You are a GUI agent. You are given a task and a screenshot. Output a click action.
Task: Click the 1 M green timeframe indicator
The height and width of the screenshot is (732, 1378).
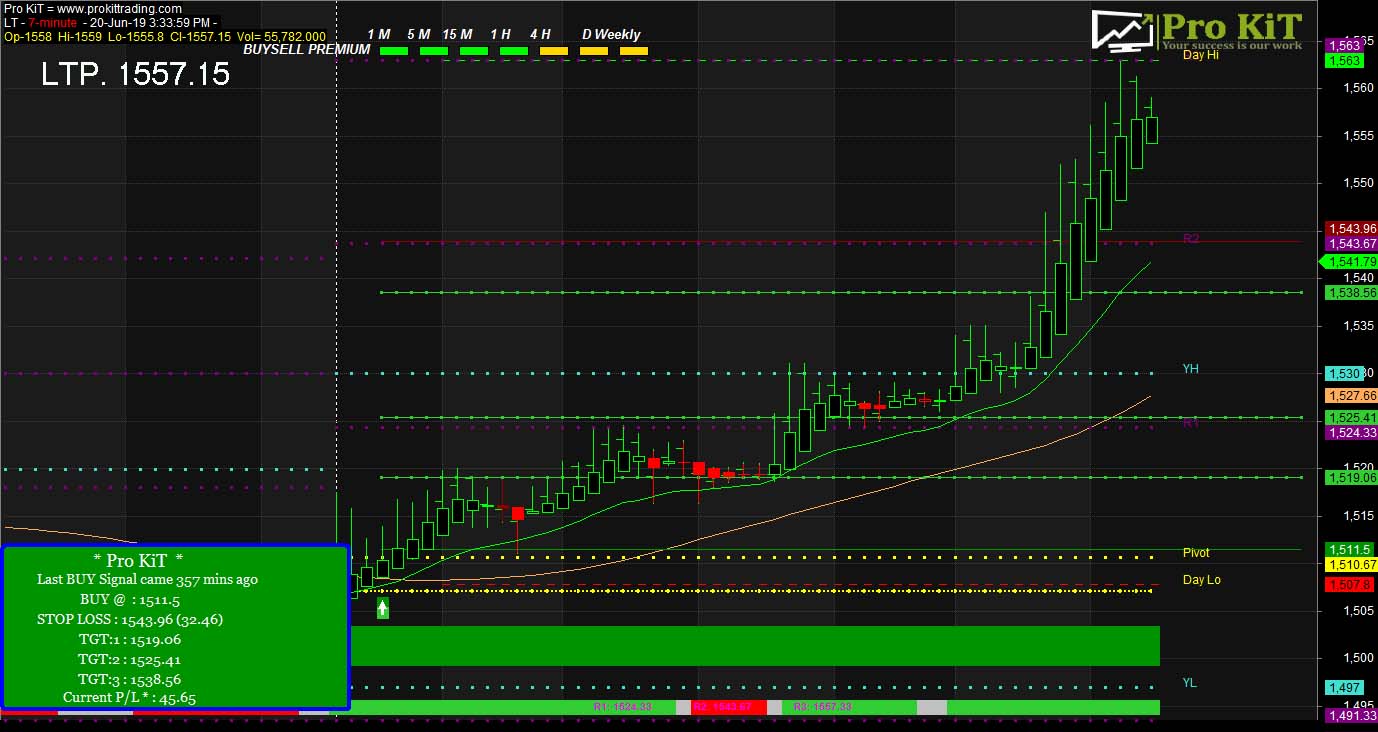click(x=394, y=50)
